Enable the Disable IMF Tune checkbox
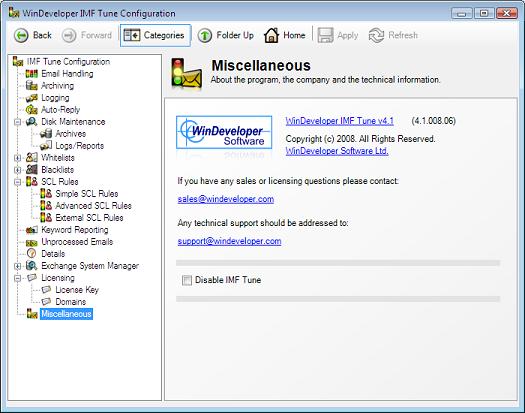The image size is (525, 413). [187, 280]
